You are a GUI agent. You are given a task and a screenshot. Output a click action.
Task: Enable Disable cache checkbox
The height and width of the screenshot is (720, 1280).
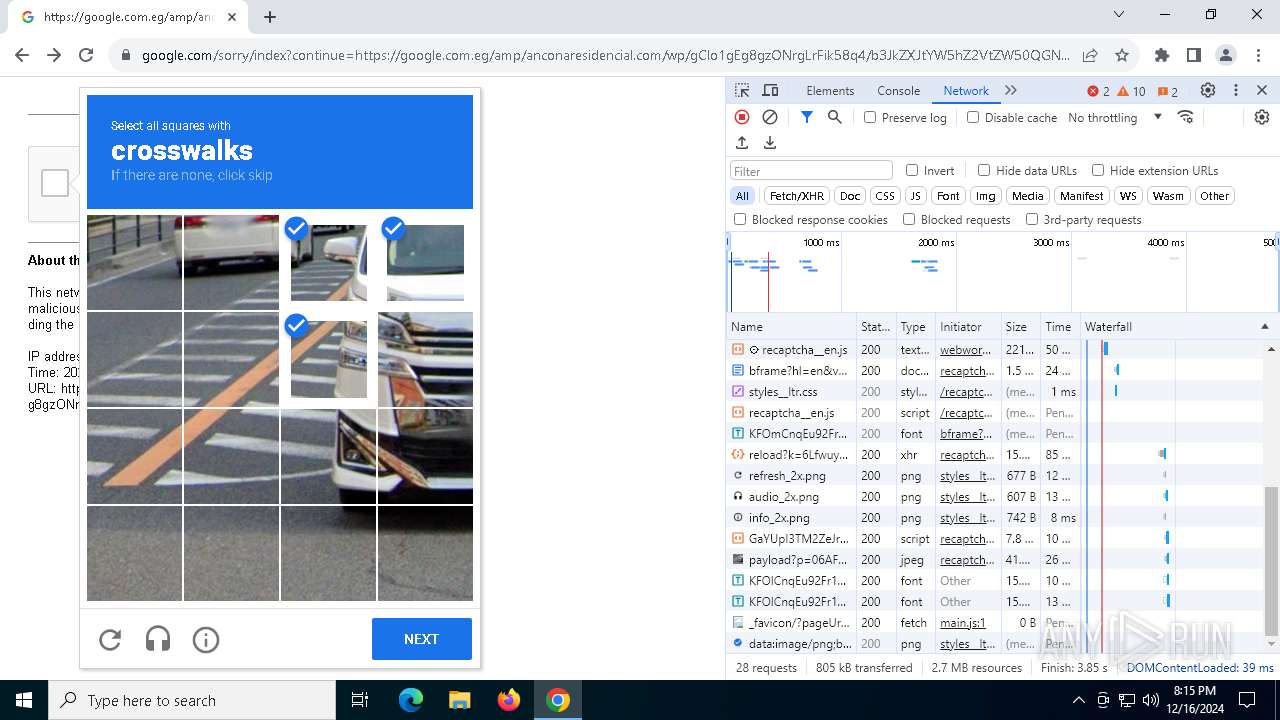[x=973, y=117]
